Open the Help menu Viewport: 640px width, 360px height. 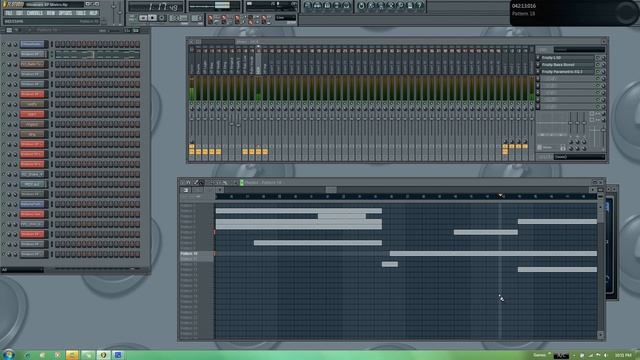(x=93, y=13)
